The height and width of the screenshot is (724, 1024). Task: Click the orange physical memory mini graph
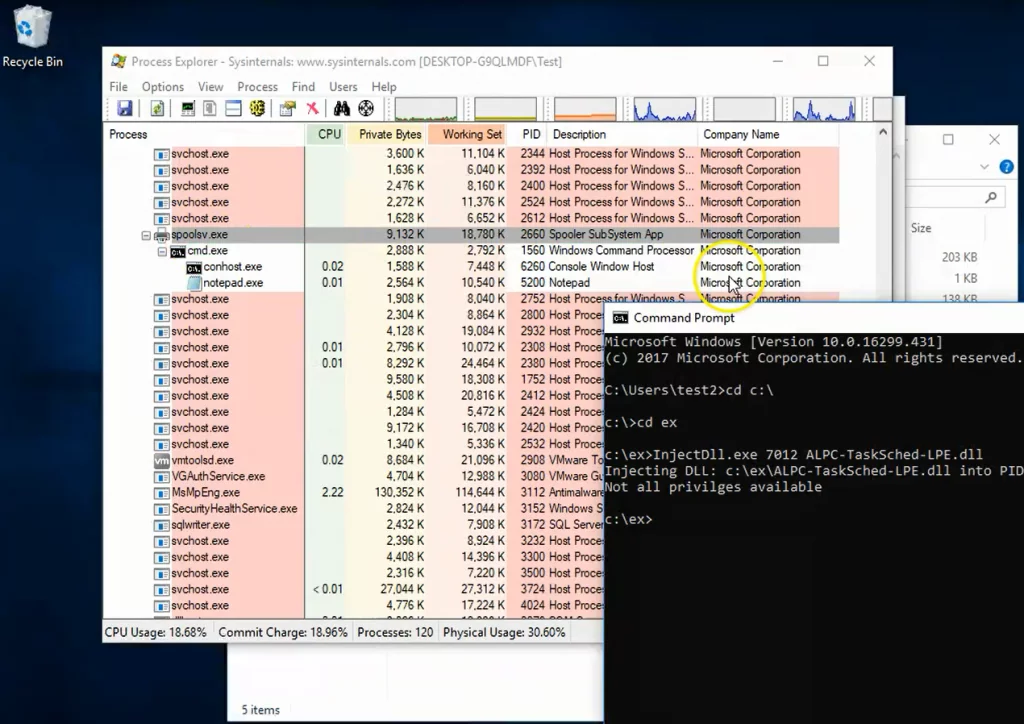pyautogui.click(x=585, y=109)
